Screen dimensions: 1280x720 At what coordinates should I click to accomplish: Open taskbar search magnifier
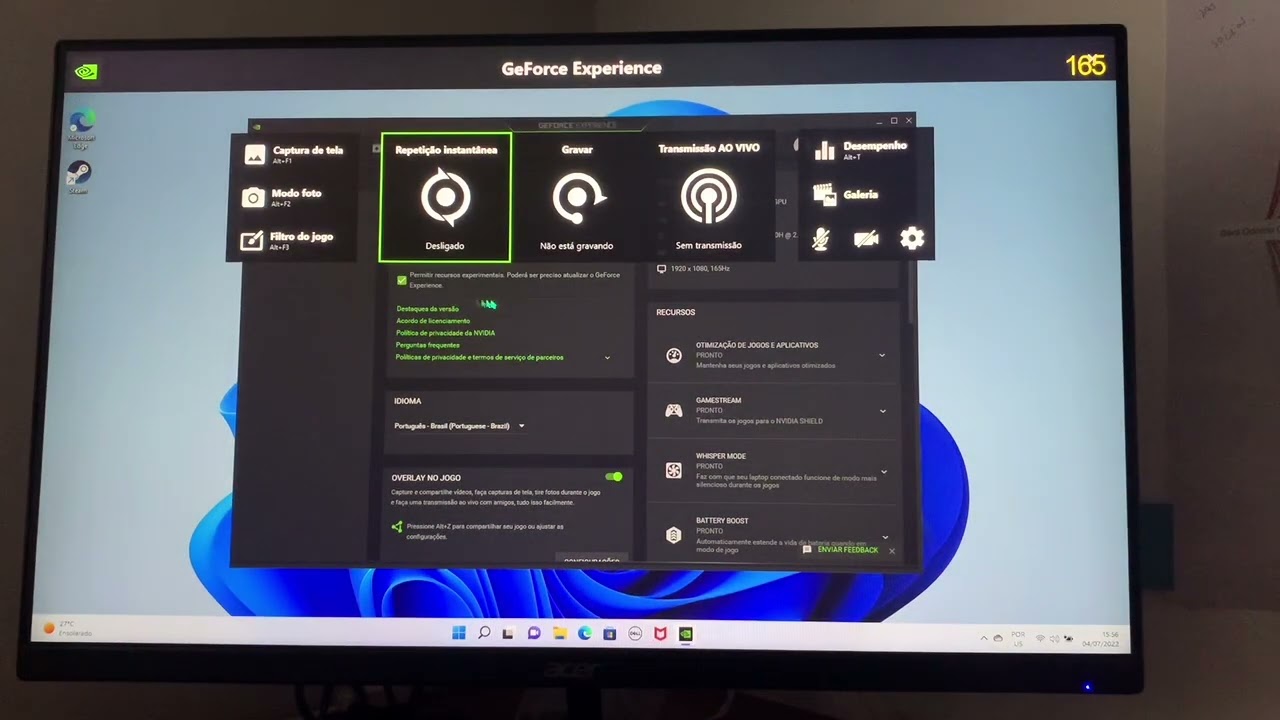point(484,633)
